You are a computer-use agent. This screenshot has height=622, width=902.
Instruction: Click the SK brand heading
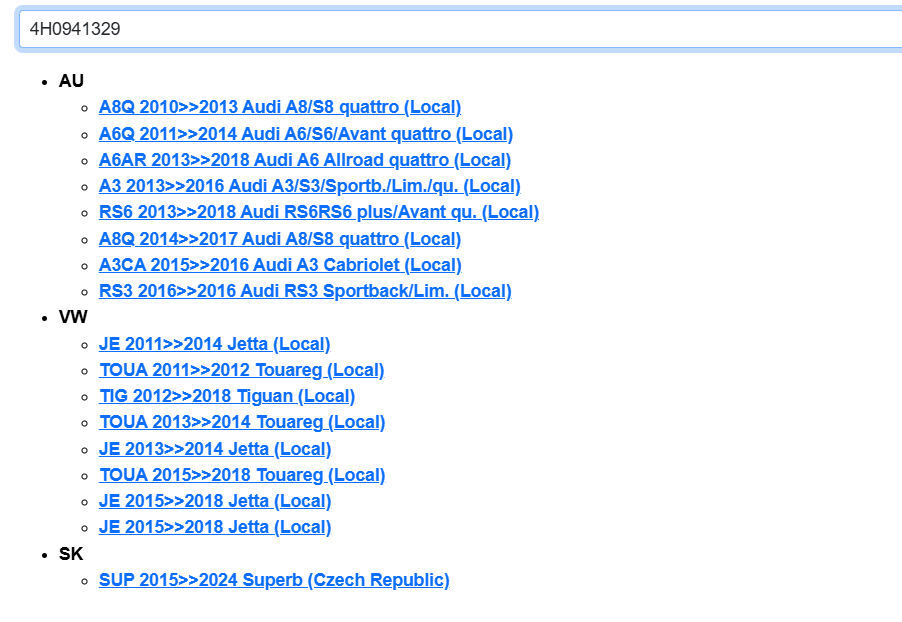coord(71,554)
